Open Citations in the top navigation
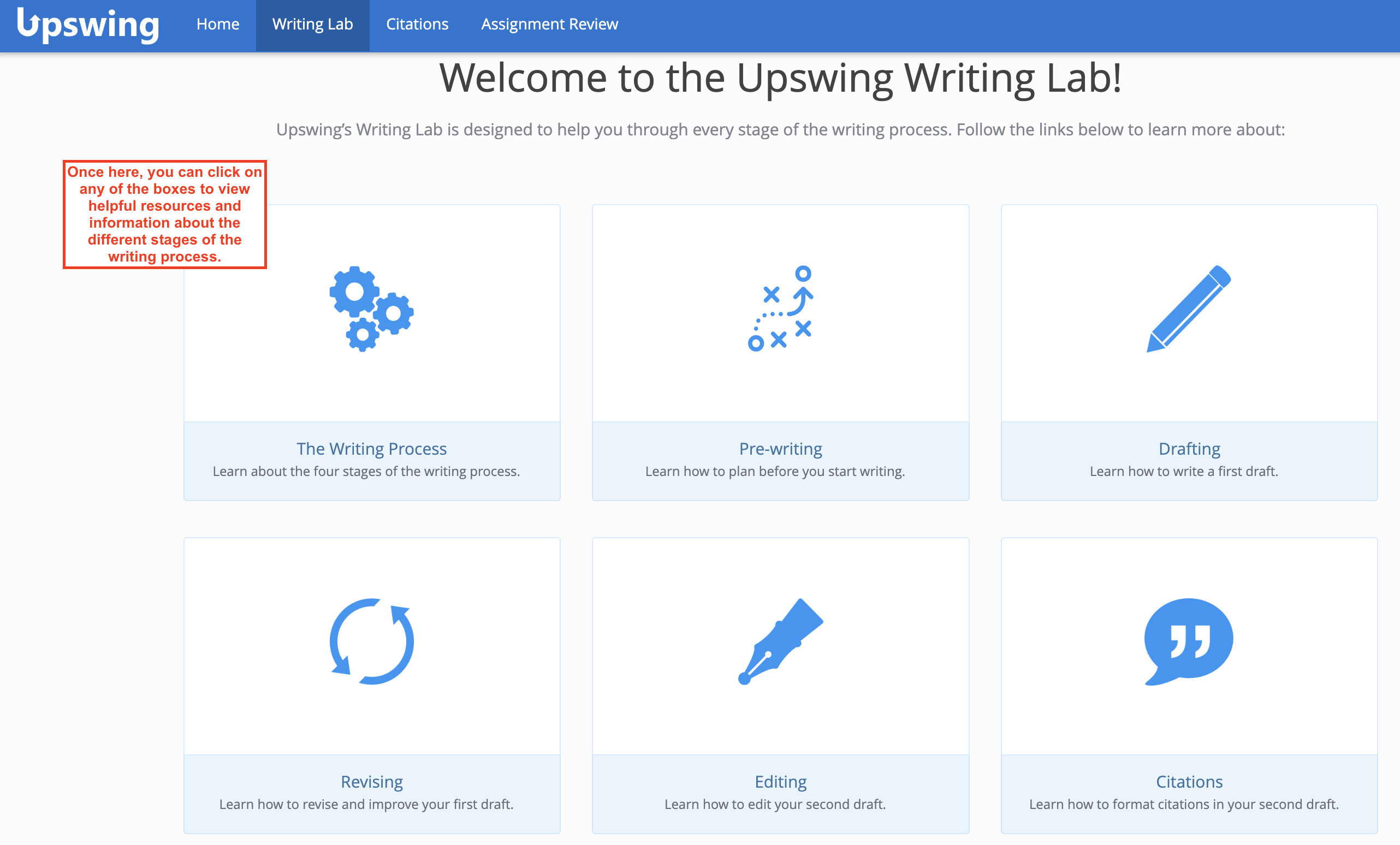The image size is (1400, 845). (x=417, y=25)
